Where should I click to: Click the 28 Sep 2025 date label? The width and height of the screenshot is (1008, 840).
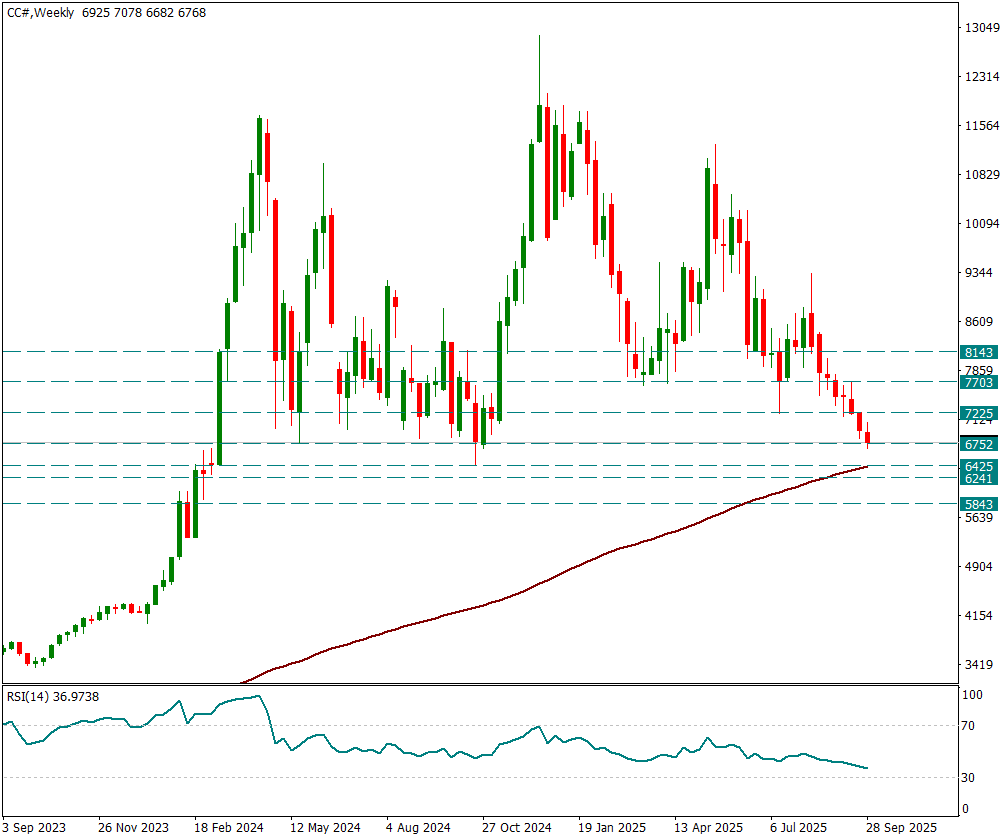tap(901, 828)
